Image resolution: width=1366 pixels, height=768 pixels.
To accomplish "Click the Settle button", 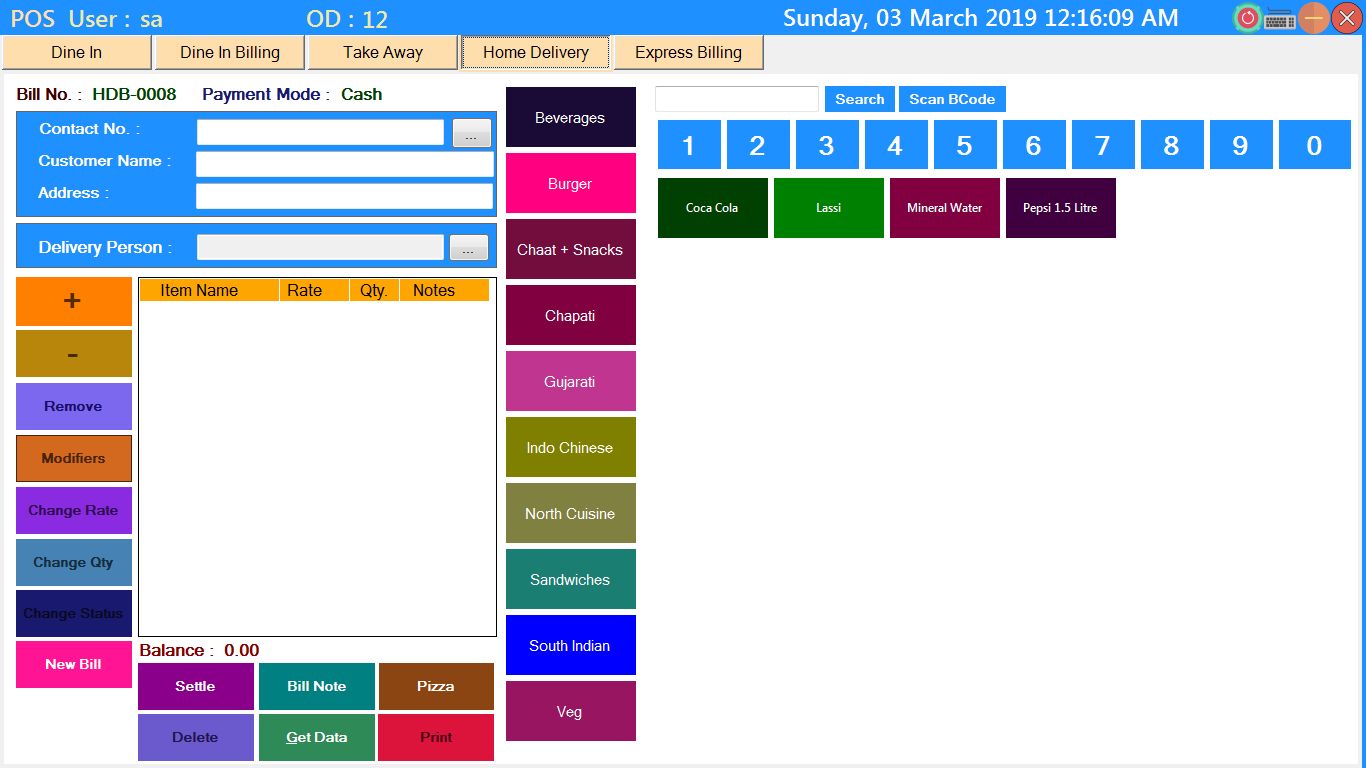I will pos(195,686).
